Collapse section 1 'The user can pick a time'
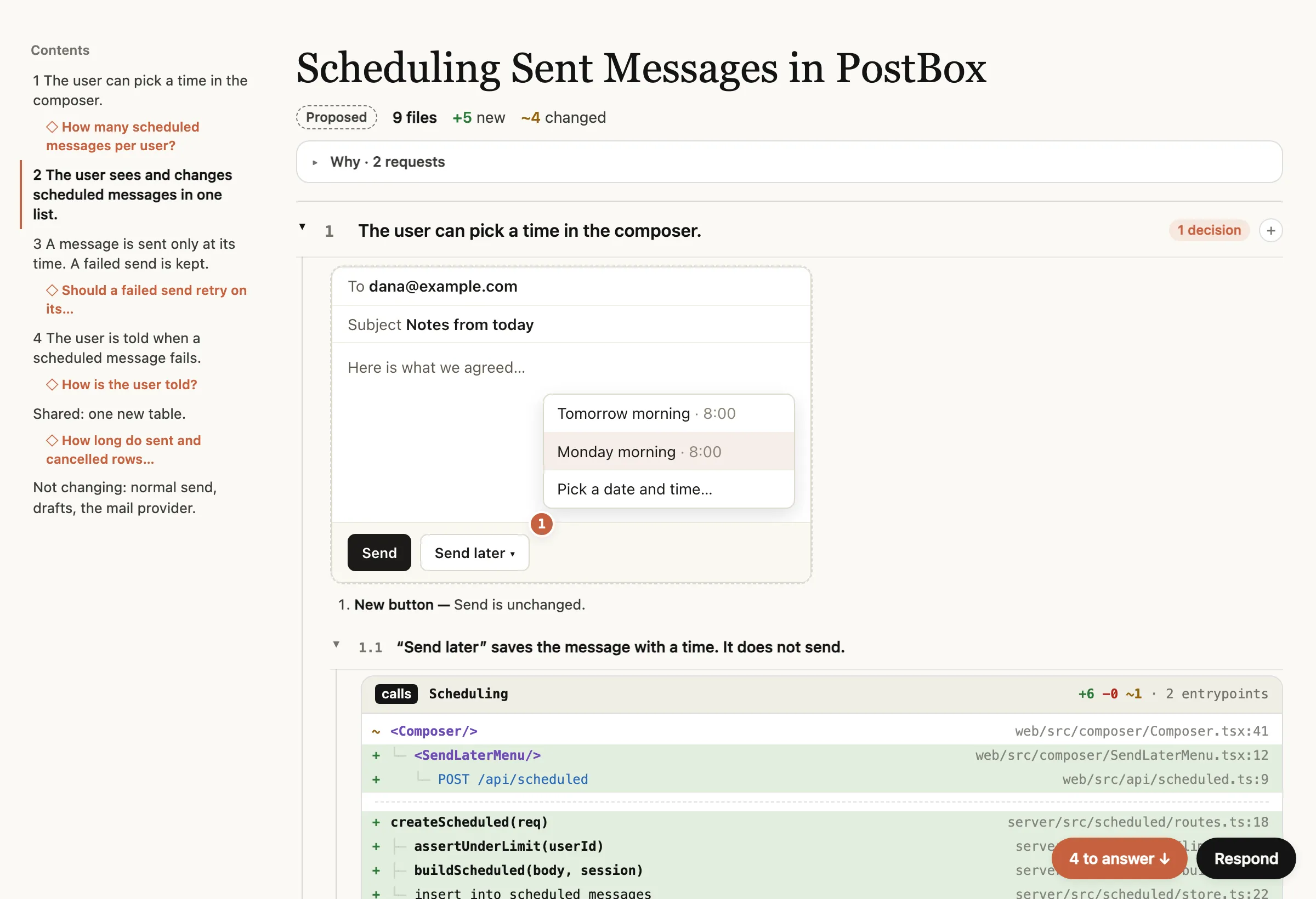Viewport: 1316px width, 899px height. (302, 227)
